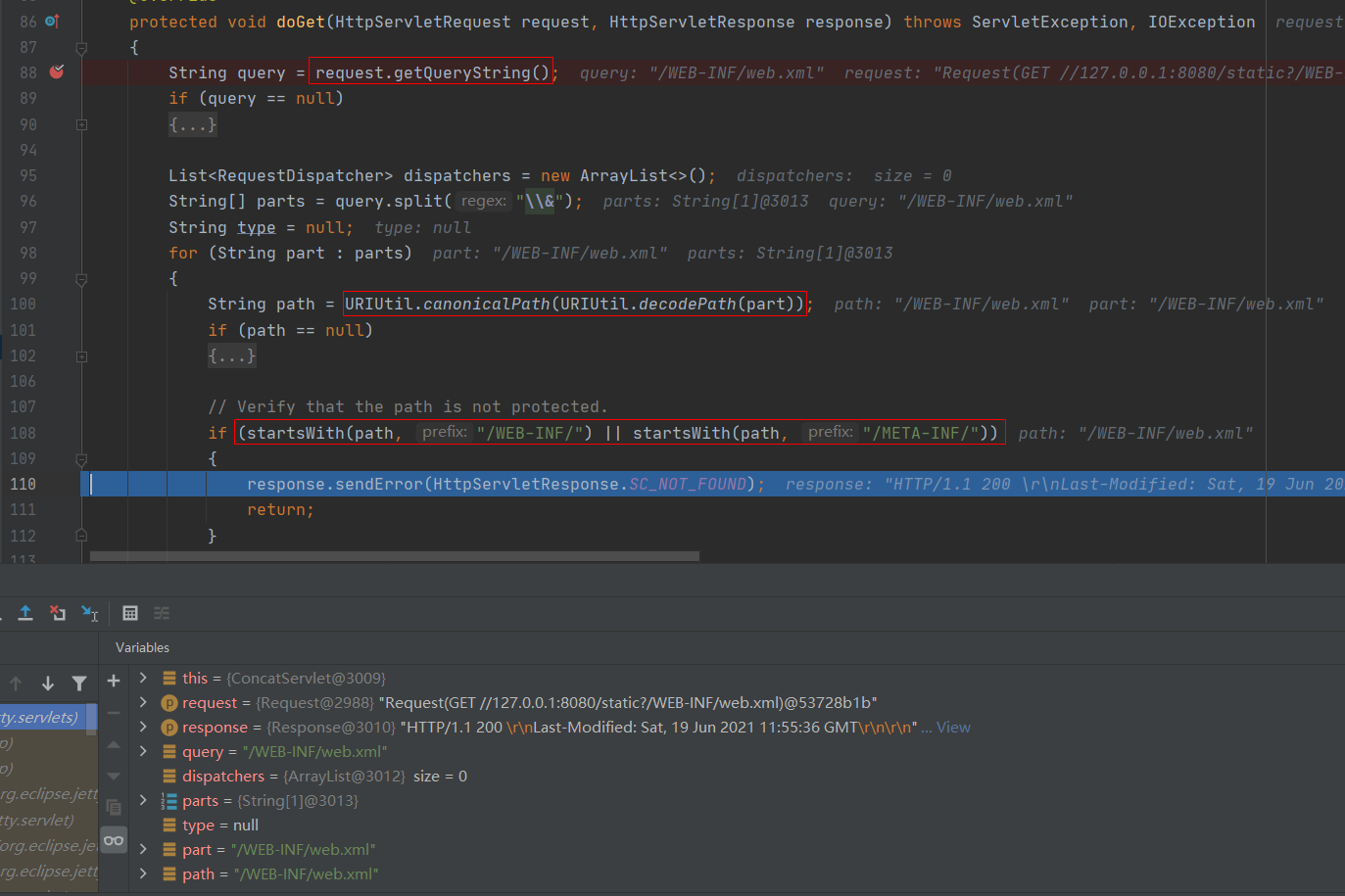Click the frames filter funnel icon
Viewport: 1345px width, 896px height.
[79, 684]
